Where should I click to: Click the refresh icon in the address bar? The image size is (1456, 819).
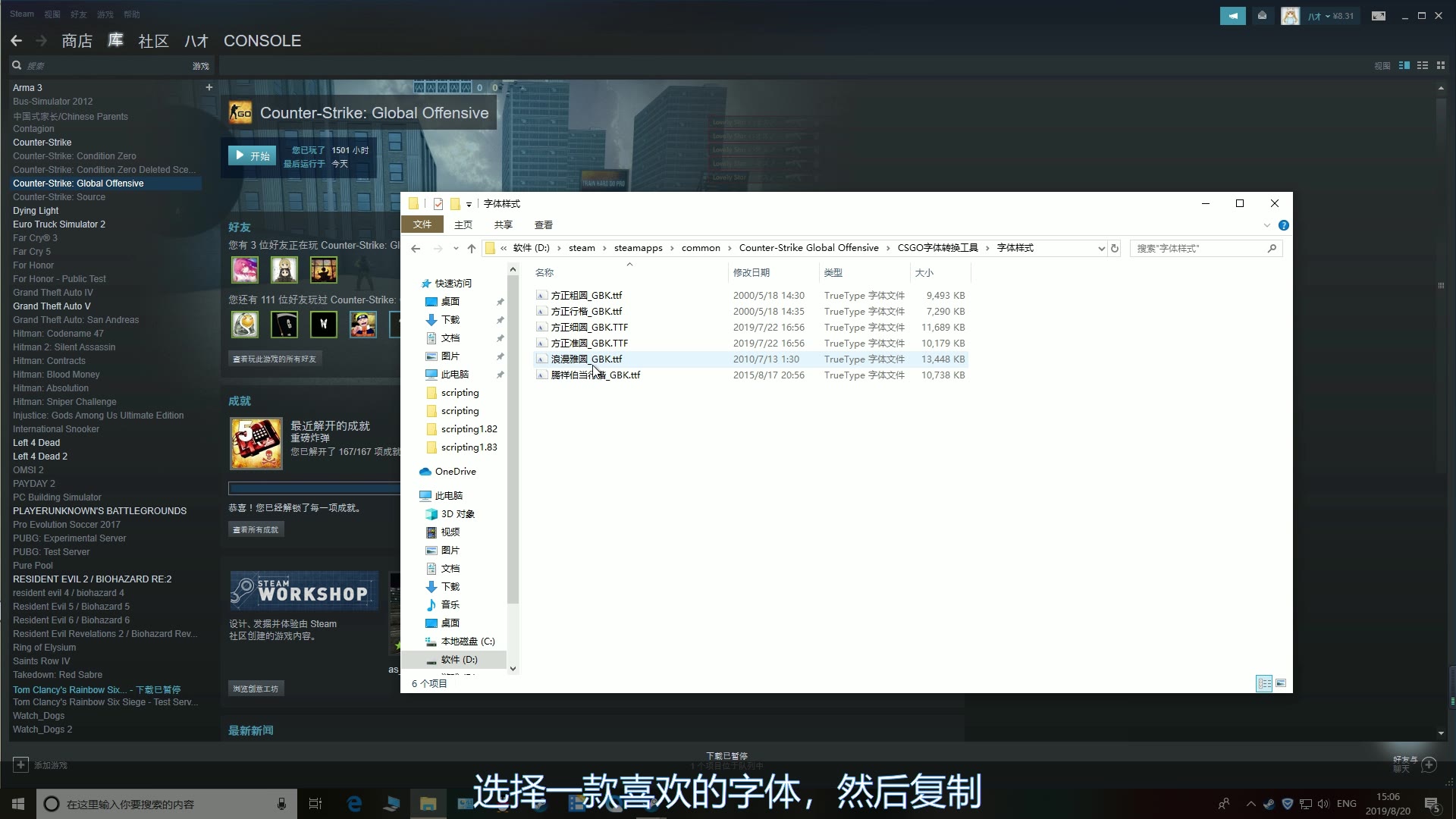[1114, 248]
